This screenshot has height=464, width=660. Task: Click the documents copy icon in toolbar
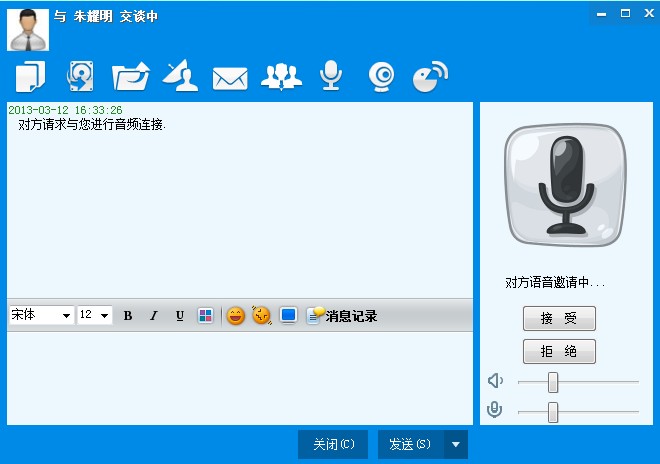(30, 76)
